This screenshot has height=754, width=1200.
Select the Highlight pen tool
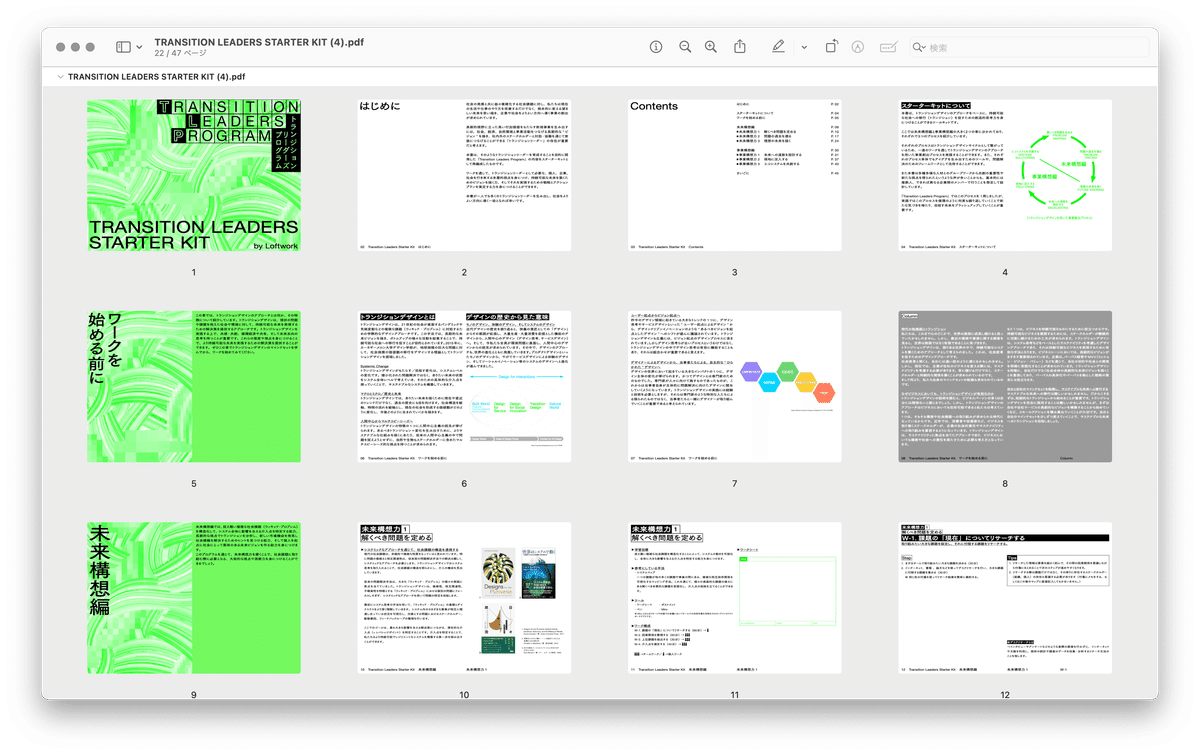[779, 47]
